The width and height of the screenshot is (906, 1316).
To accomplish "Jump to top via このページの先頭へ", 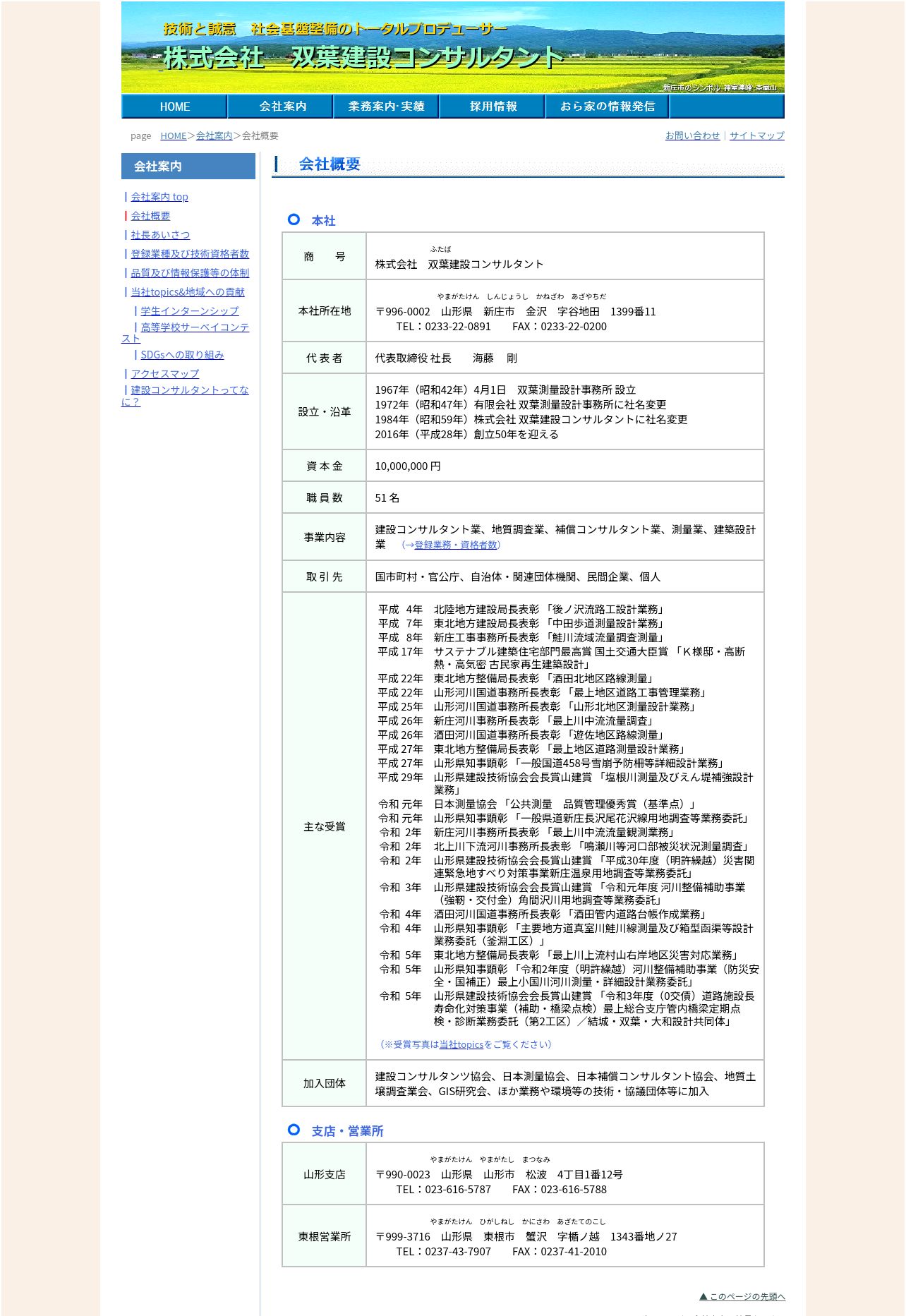I will (x=742, y=1296).
